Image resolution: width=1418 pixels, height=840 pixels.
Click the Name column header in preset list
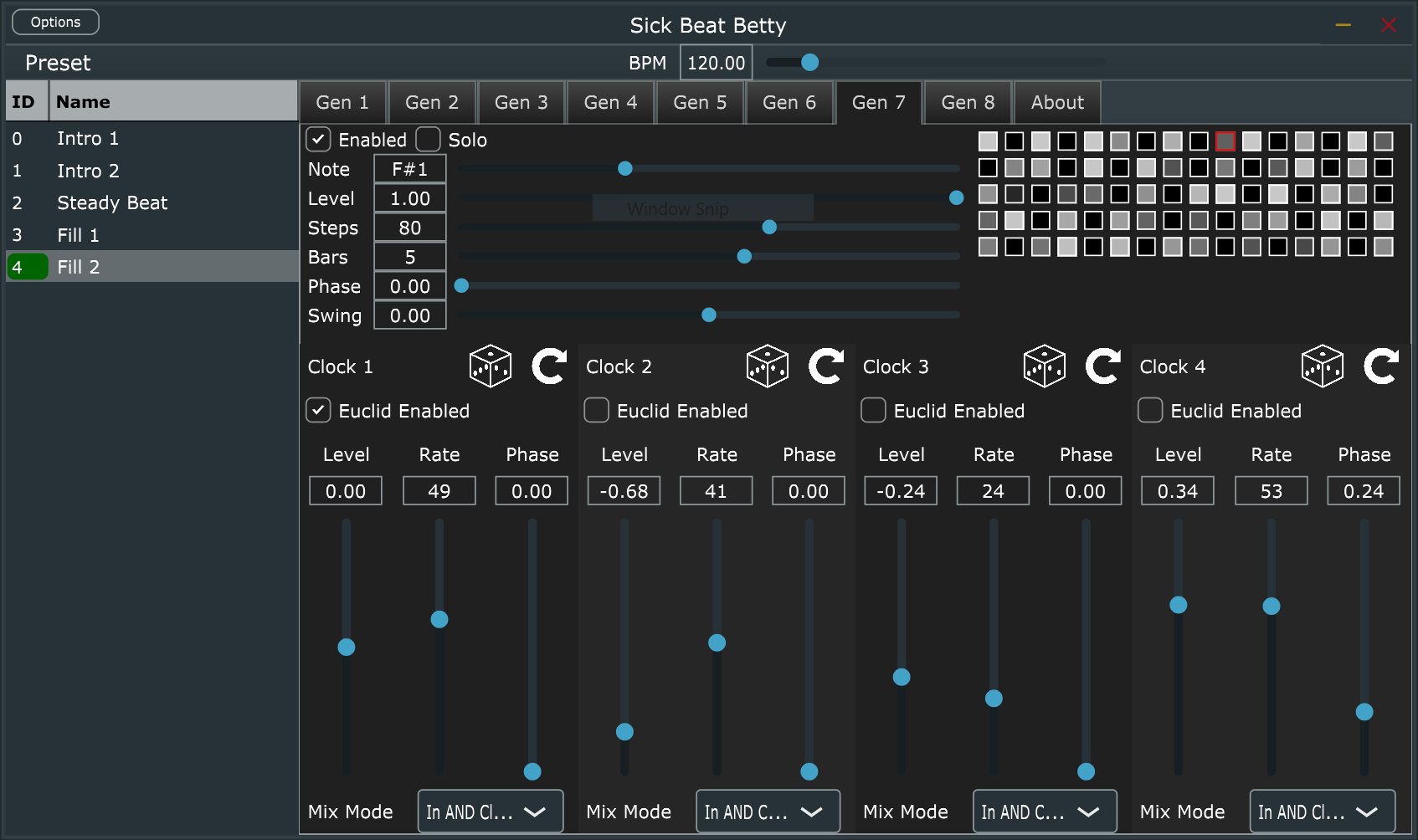click(x=172, y=101)
